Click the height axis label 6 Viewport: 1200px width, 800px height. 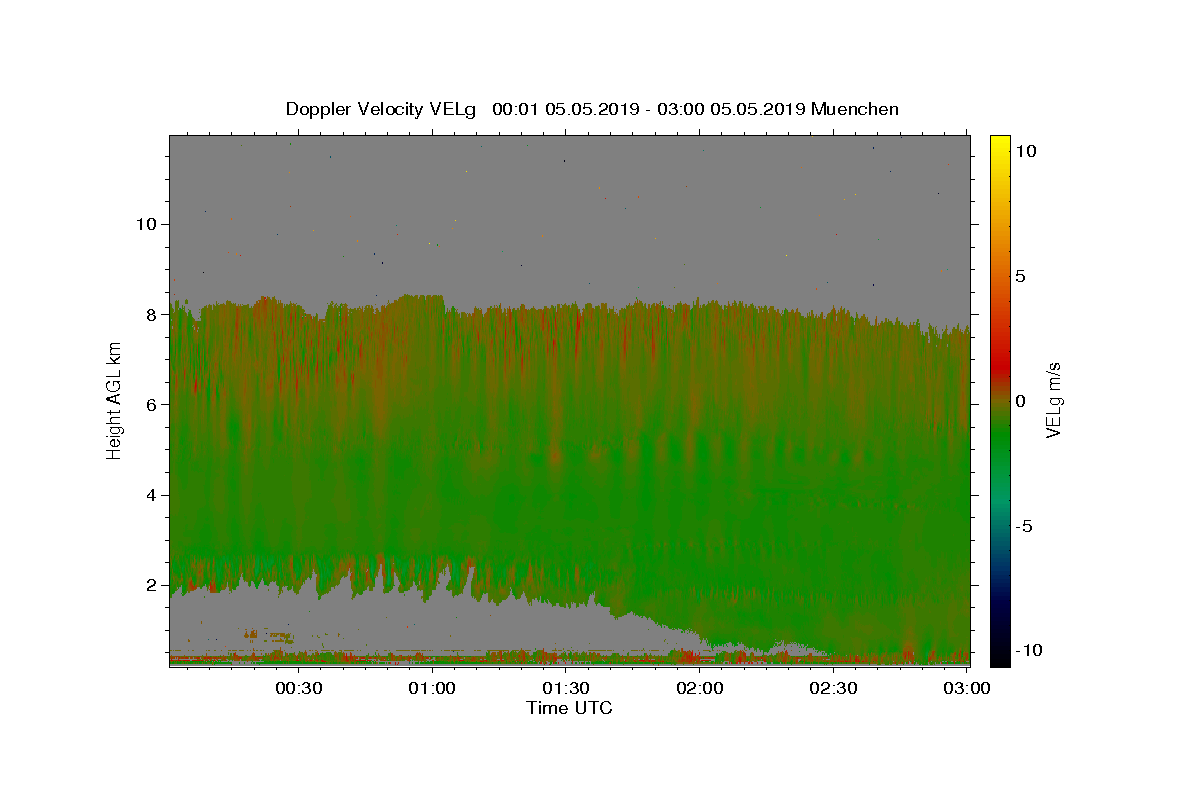tap(150, 404)
